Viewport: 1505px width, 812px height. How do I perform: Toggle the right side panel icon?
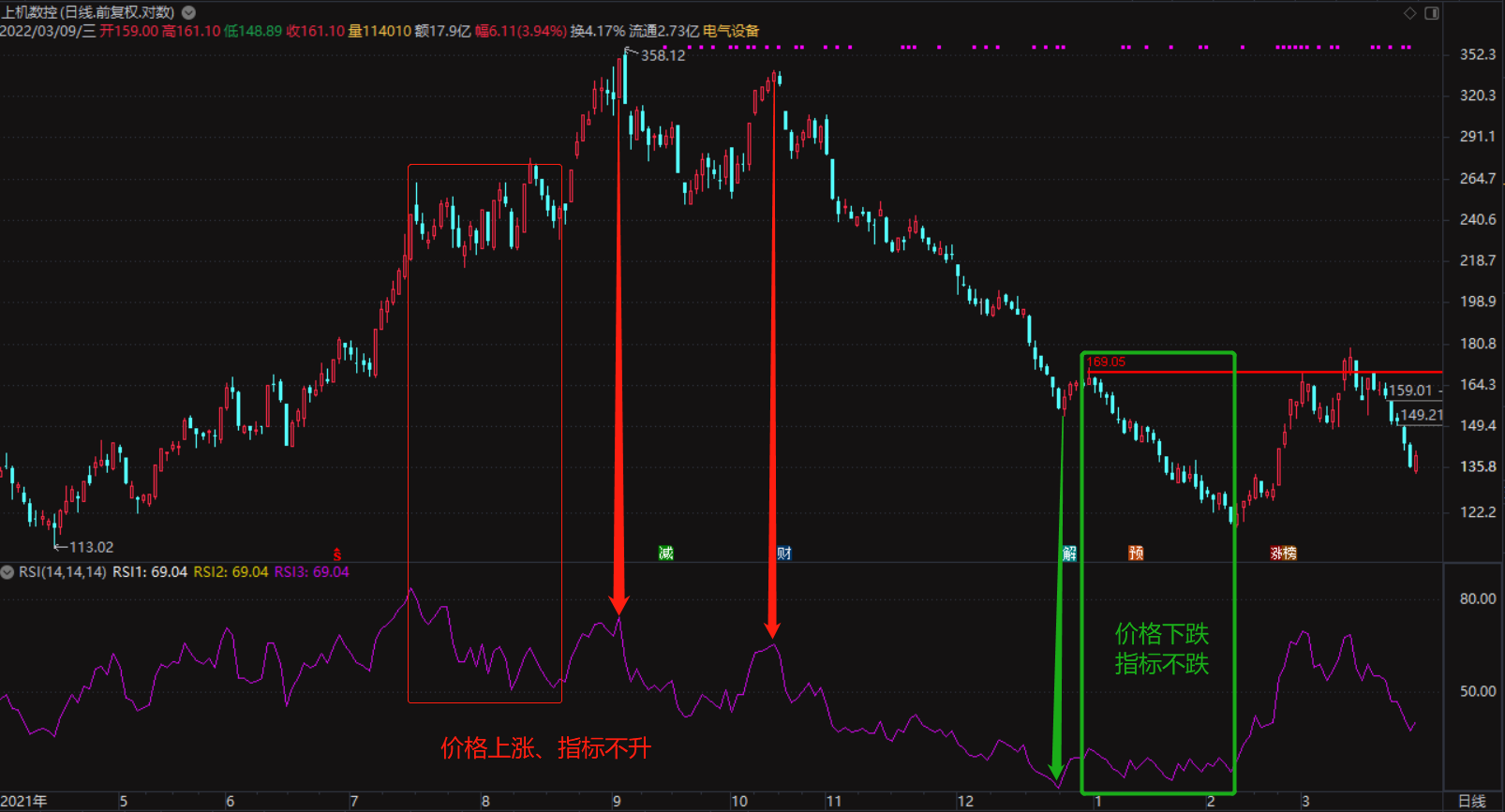coord(1432,13)
